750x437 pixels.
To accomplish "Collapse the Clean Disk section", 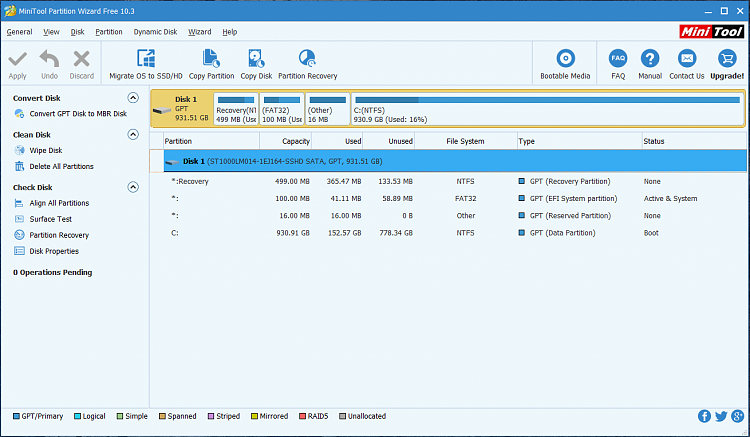I will tap(133, 134).
